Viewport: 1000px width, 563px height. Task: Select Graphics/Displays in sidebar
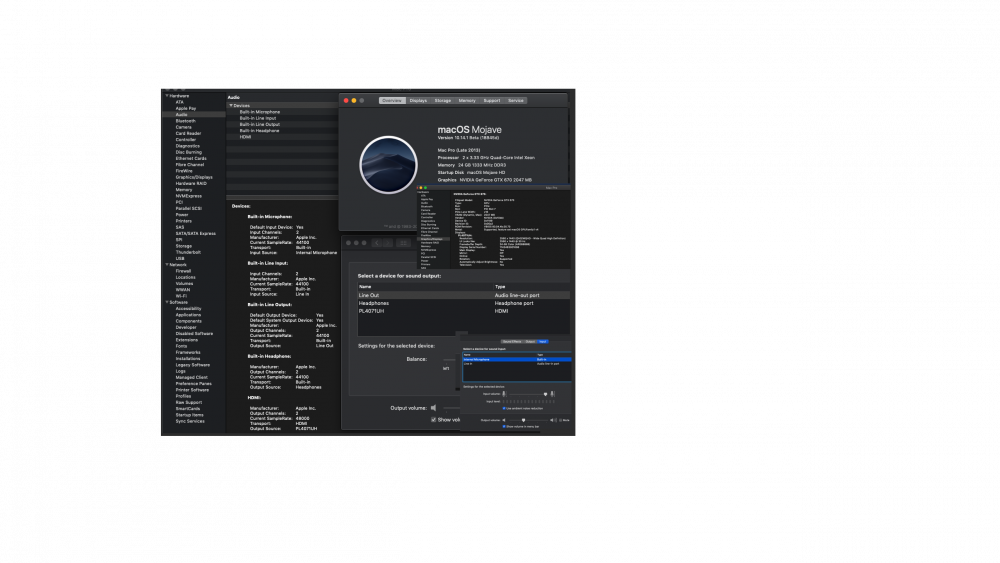194,177
